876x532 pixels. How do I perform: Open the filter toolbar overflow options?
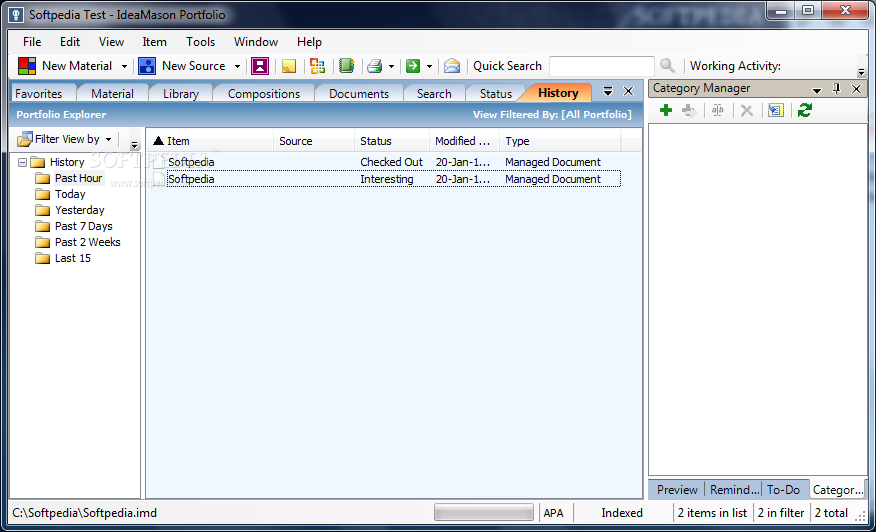coord(134,145)
